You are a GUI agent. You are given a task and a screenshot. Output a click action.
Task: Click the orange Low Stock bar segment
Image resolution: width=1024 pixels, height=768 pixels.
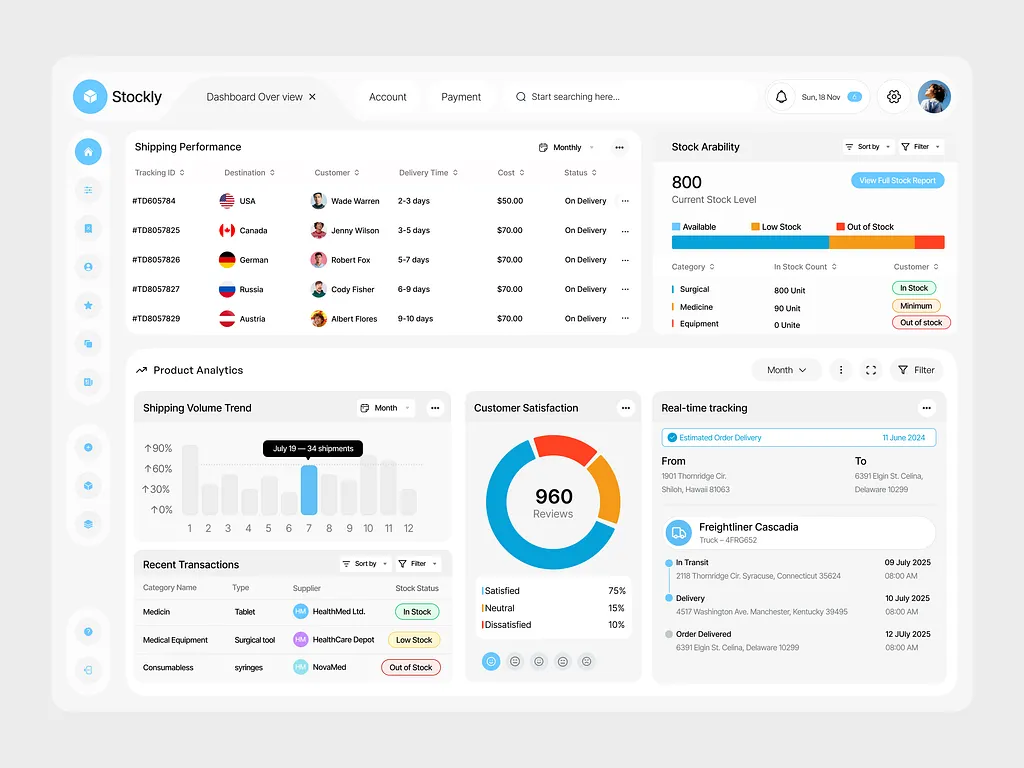[x=871, y=242]
